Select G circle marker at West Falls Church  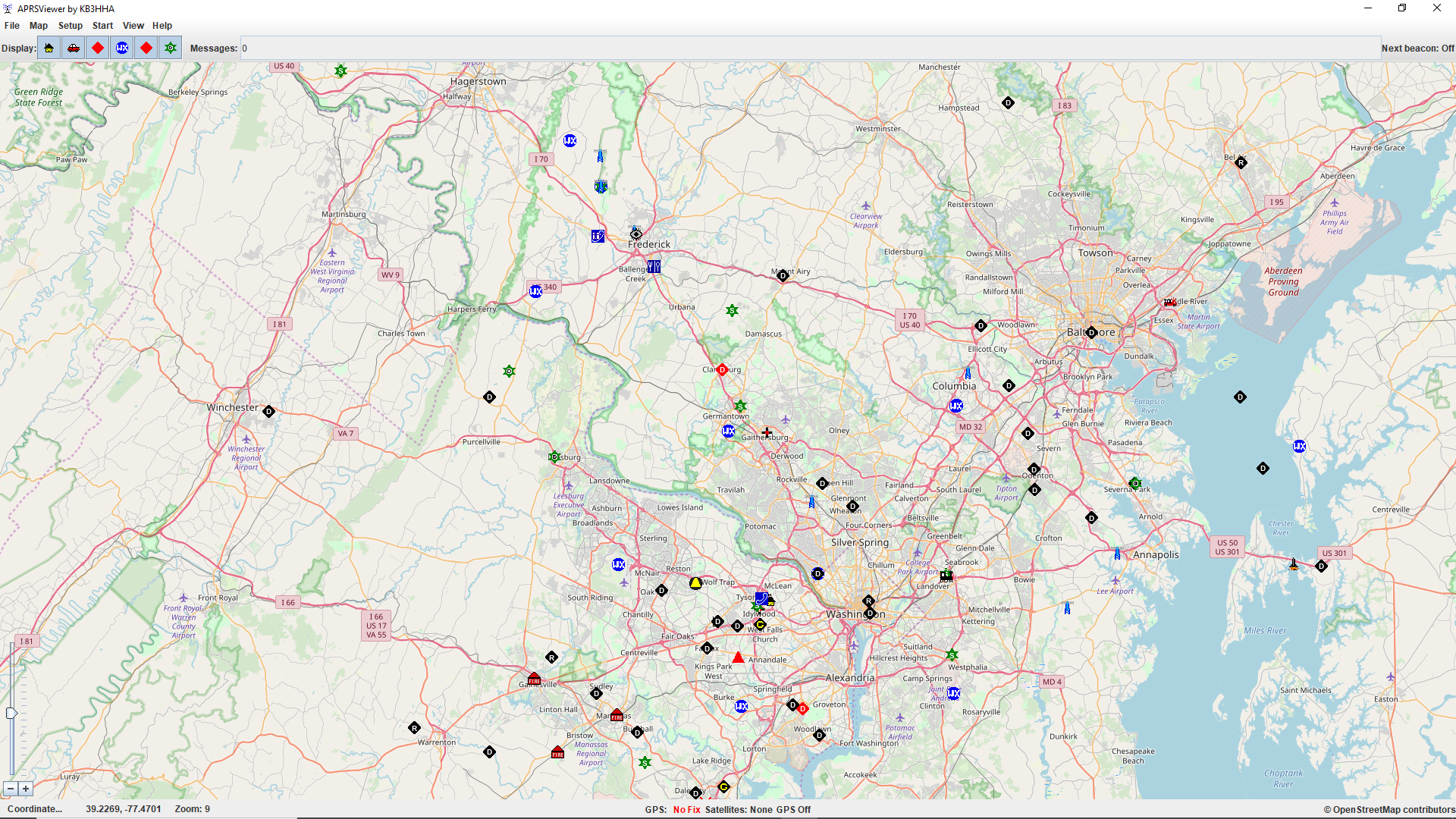coord(760,624)
